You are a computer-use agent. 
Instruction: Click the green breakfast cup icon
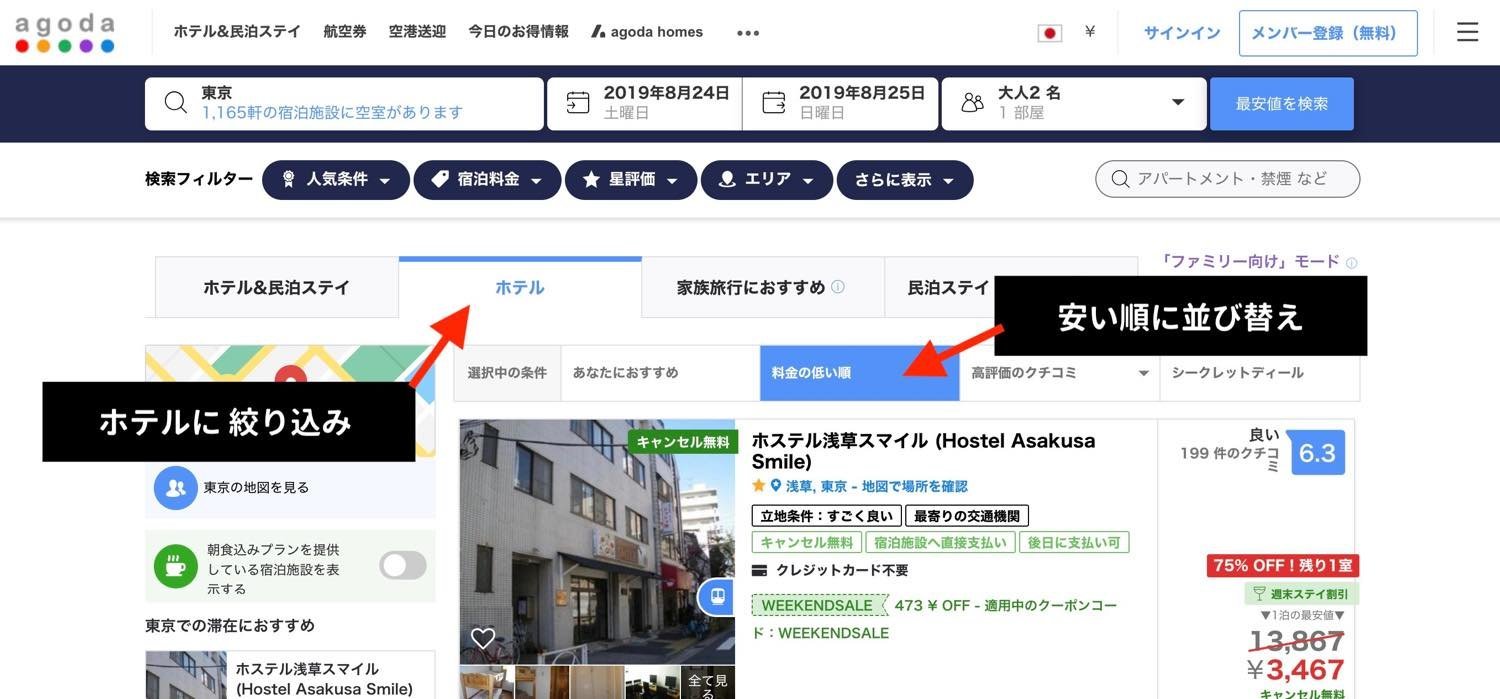click(x=175, y=566)
